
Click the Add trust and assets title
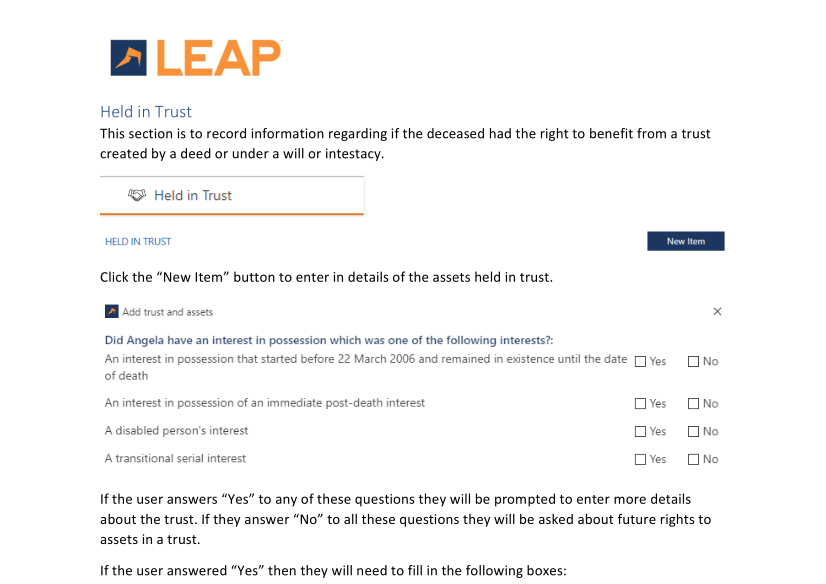click(x=168, y=312)
